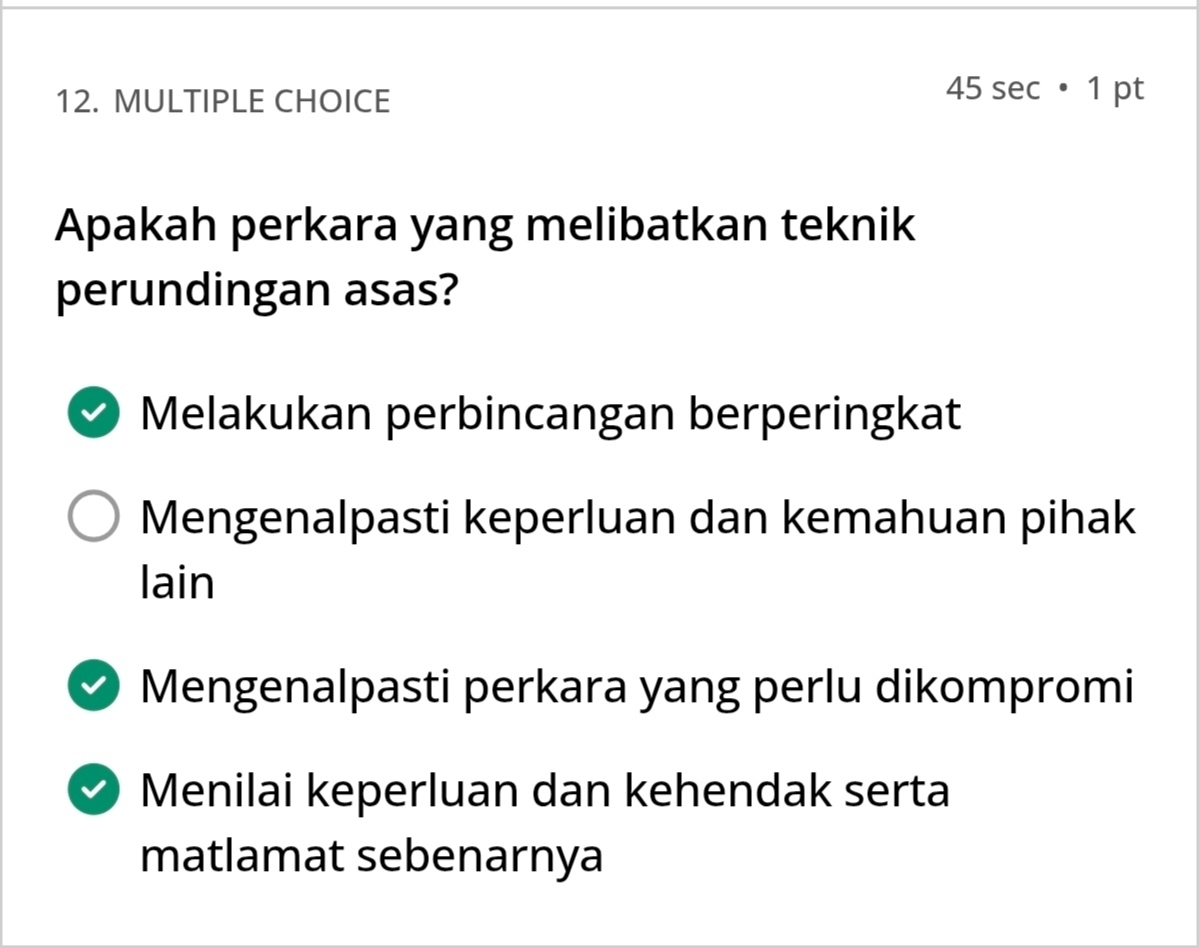
Task: Click the dot separator between time and points
Action: tap(1063, 89)
